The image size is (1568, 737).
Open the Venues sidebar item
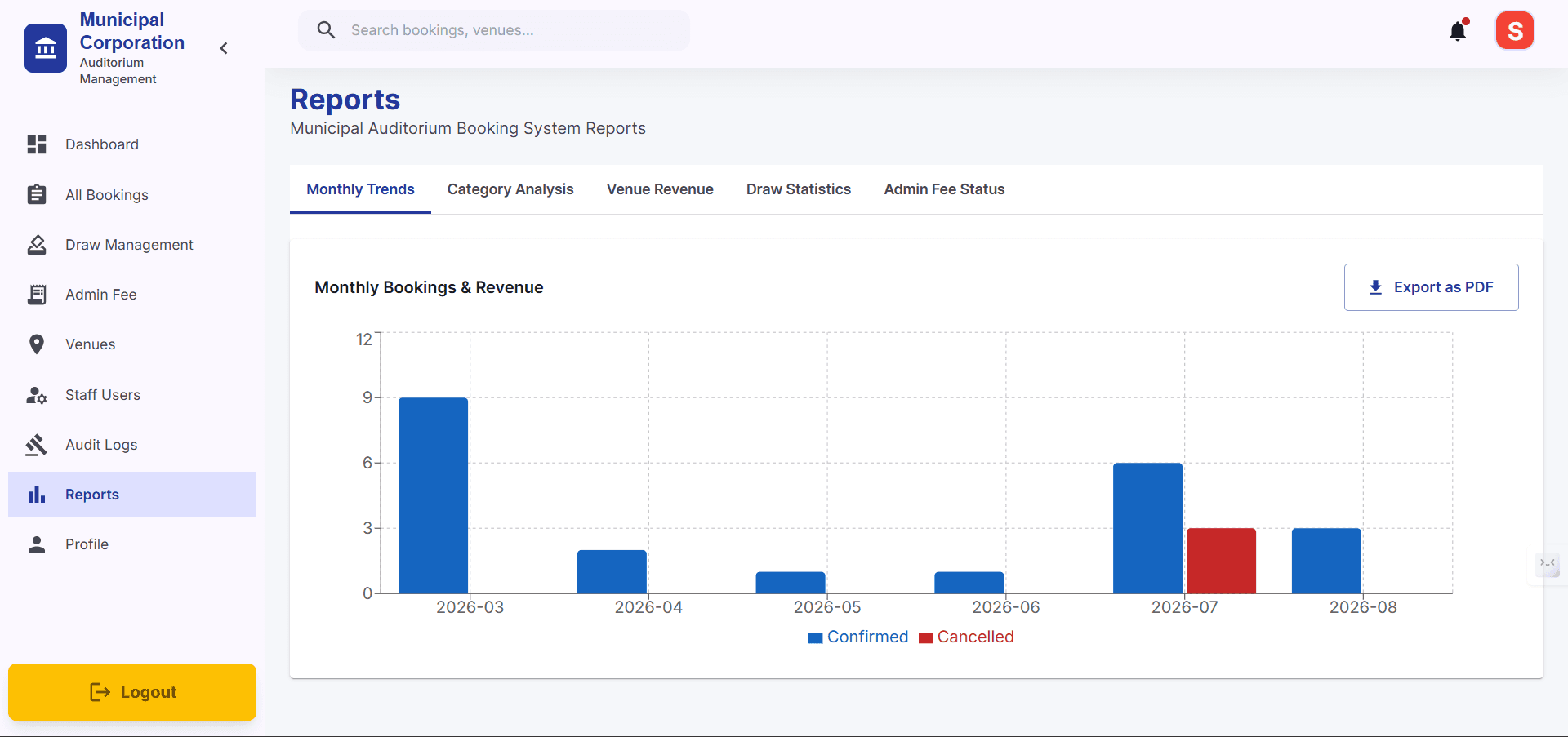132,344
